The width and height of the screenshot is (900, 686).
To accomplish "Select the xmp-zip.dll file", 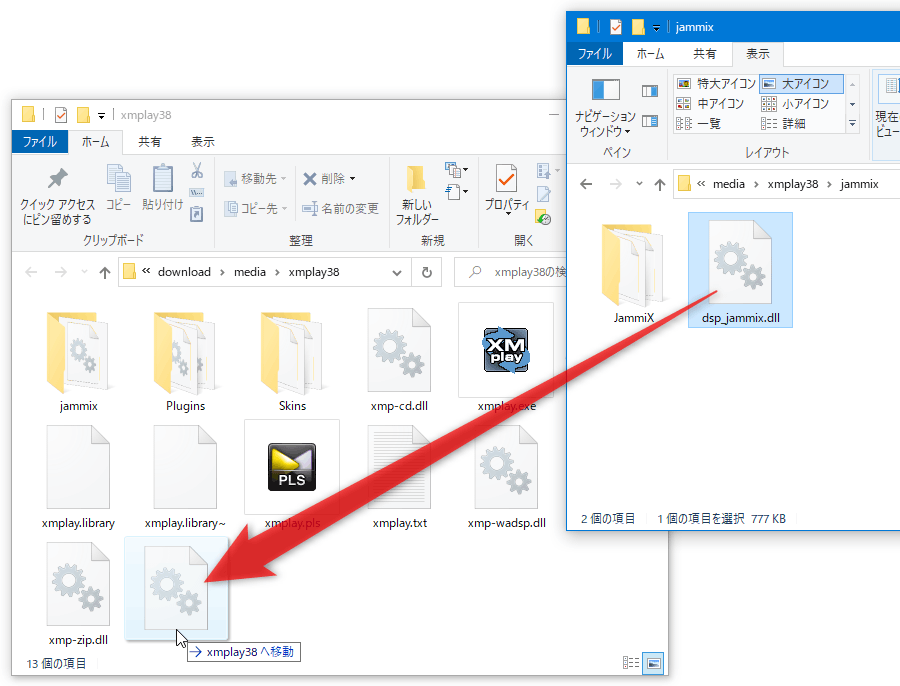I will coord(78,593).
